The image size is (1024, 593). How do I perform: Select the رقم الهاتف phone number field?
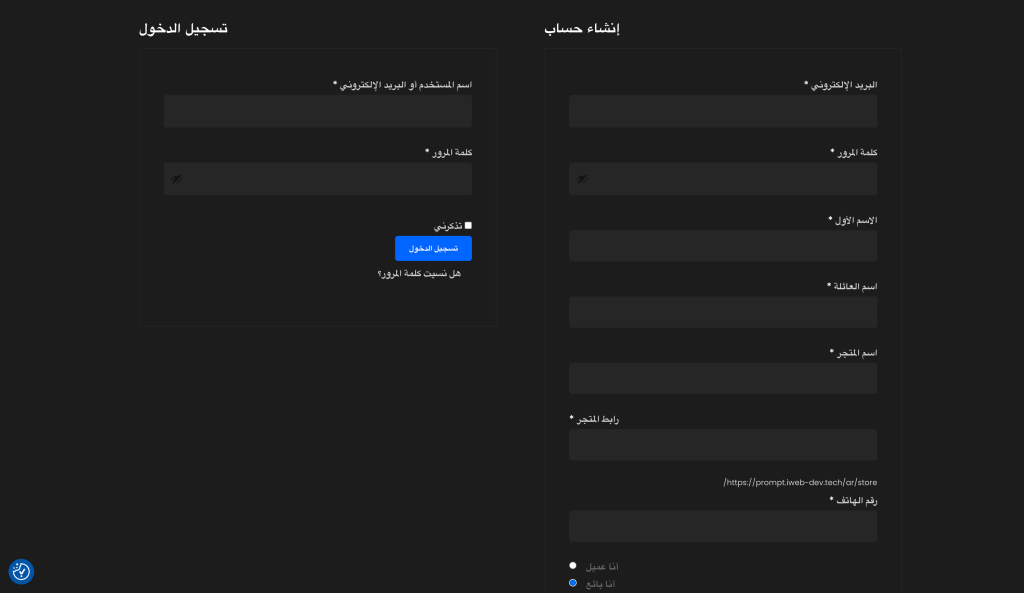point(723,526)
